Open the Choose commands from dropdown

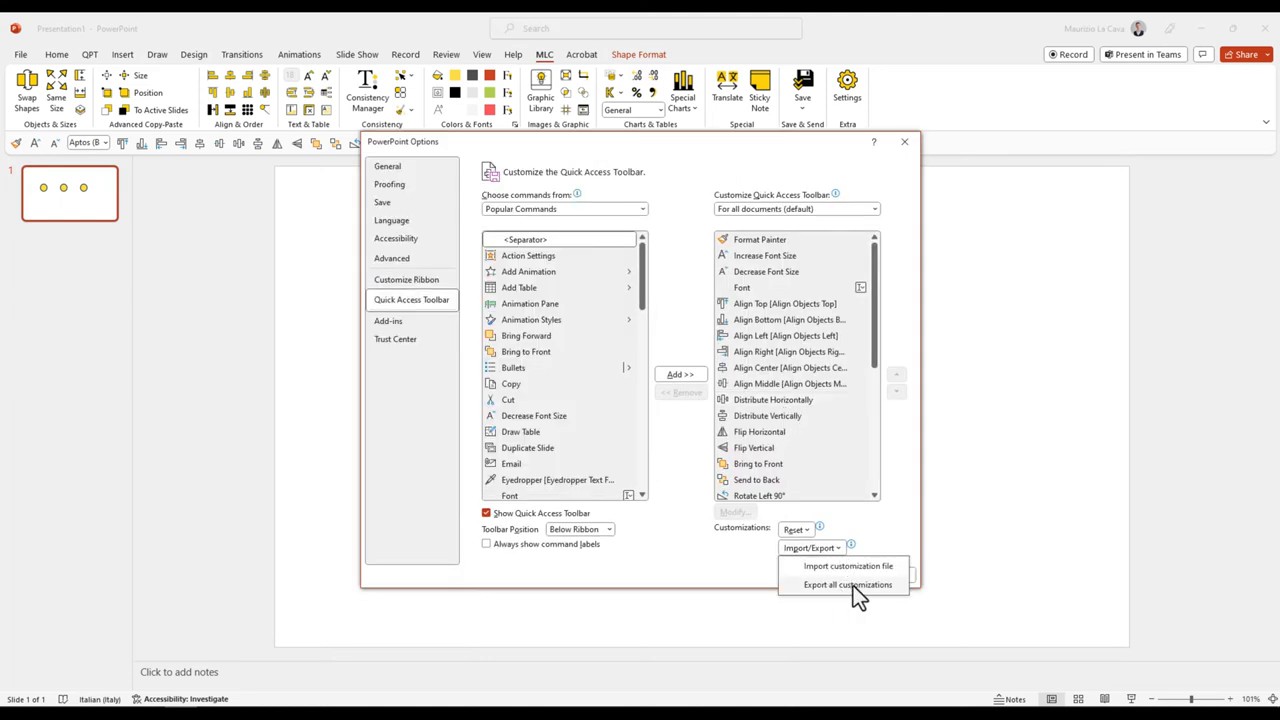click(565, 209)
